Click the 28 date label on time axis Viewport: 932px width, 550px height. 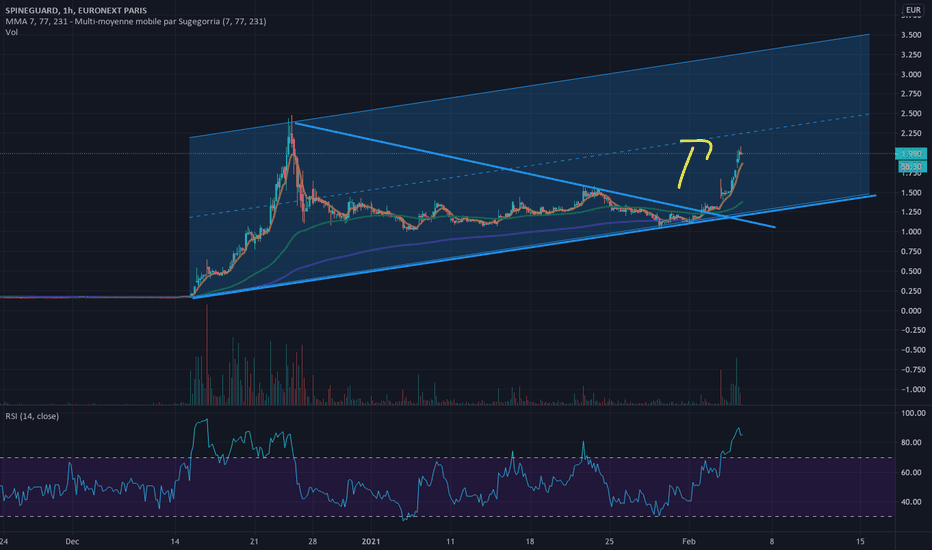click(x=313, y=542)
